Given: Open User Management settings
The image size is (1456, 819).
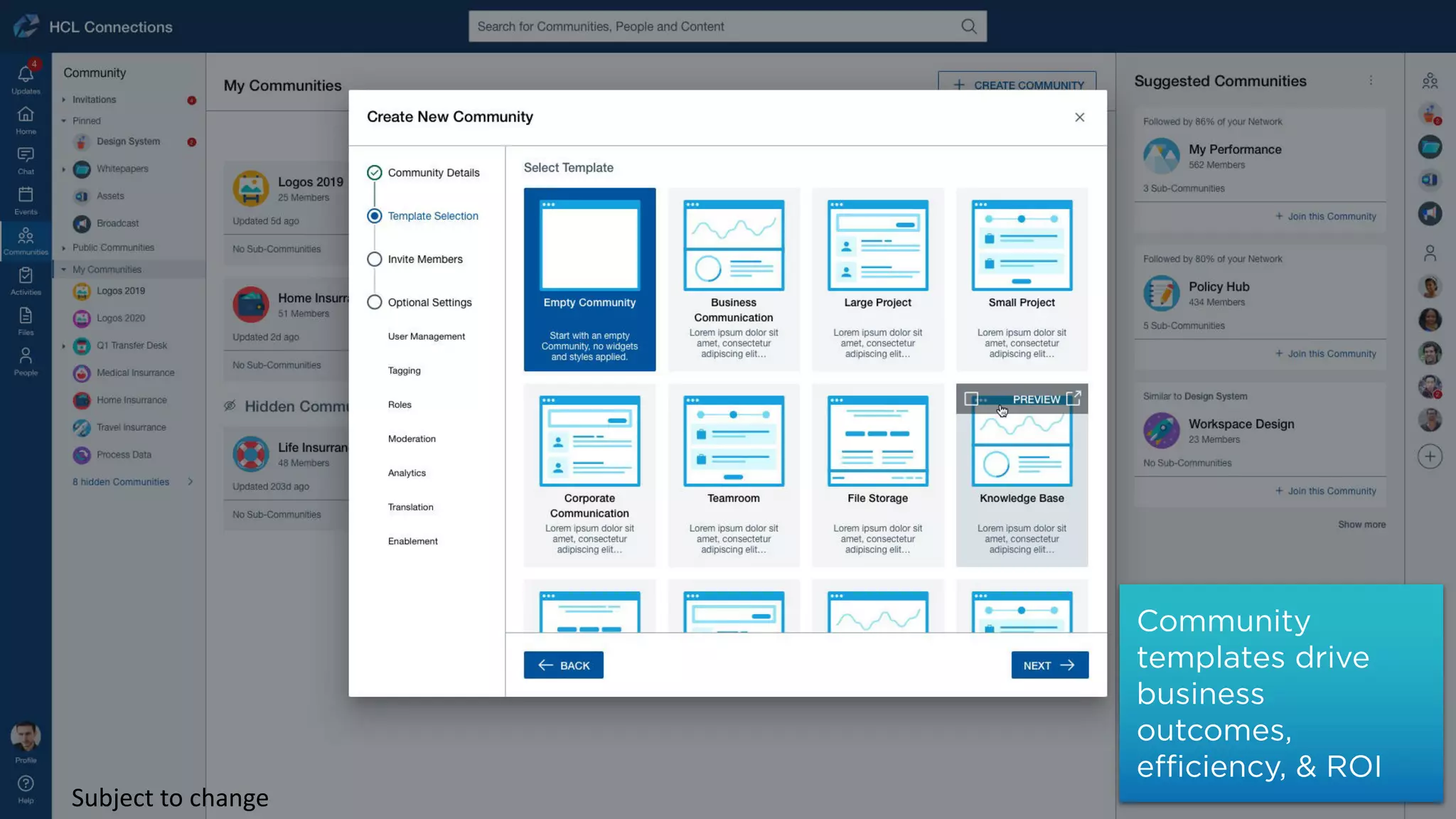Looking at the screenshot, I should [x=426, y=336].
